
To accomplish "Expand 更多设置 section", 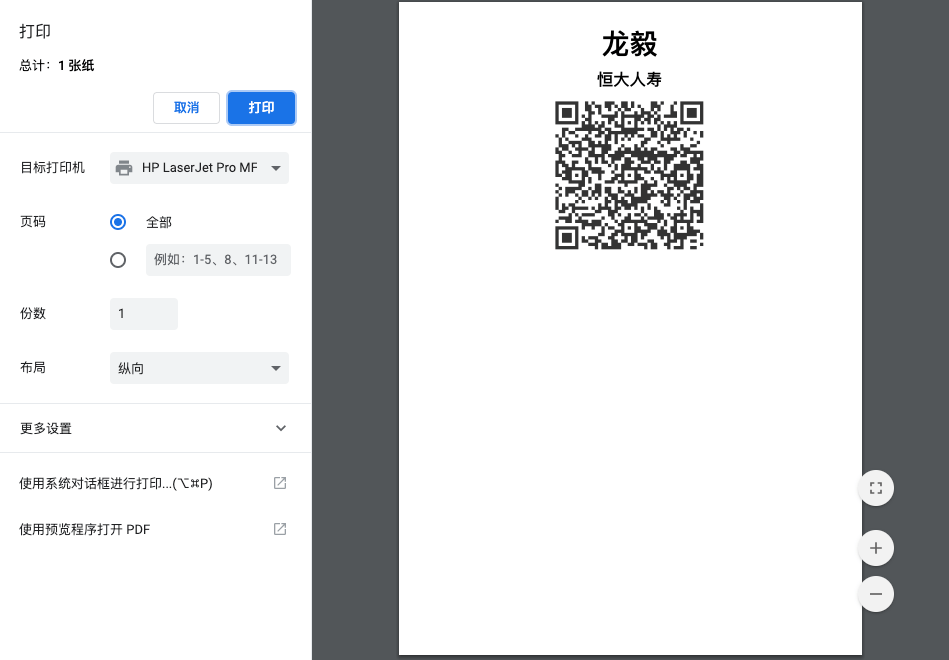I will pos(156,428).
